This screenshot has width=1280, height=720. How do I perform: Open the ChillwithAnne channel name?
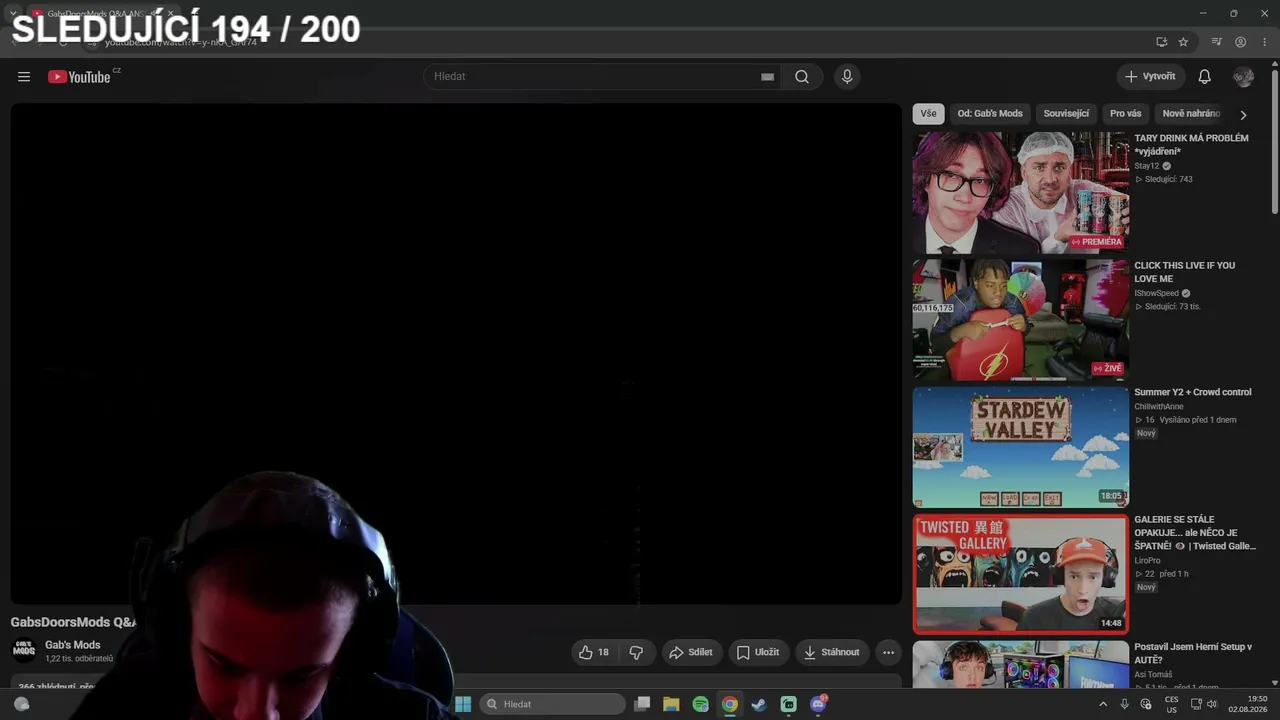[x=1159, y=406]
